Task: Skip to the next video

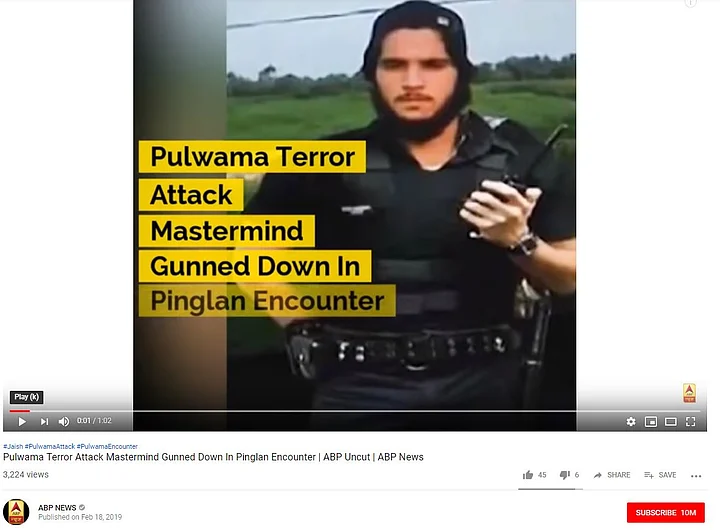Action: point(44,421)
